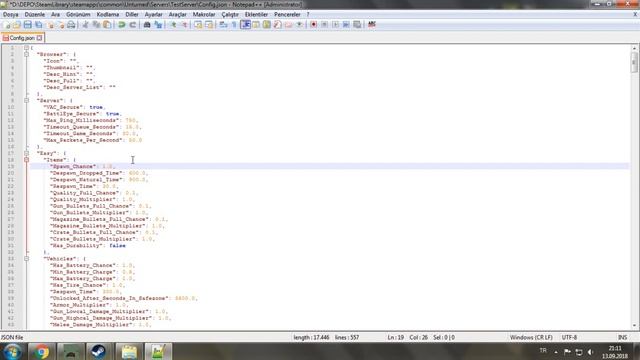640x360 pixels.
Task: Collapse the "Server" block fold marker
Action: click(x=27, y=100)
